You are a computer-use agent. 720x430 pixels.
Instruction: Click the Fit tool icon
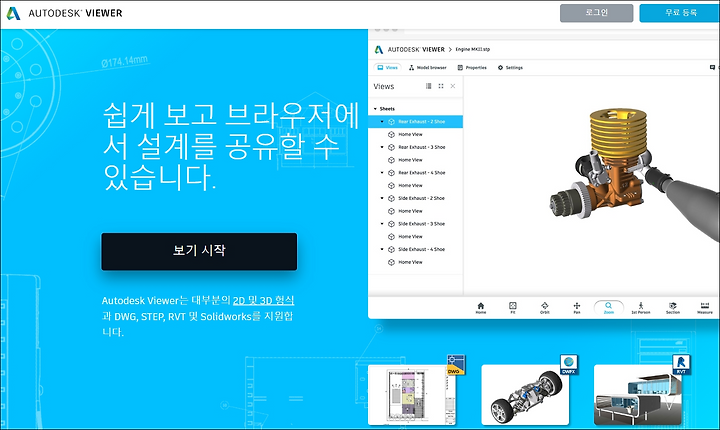[513, 308]
